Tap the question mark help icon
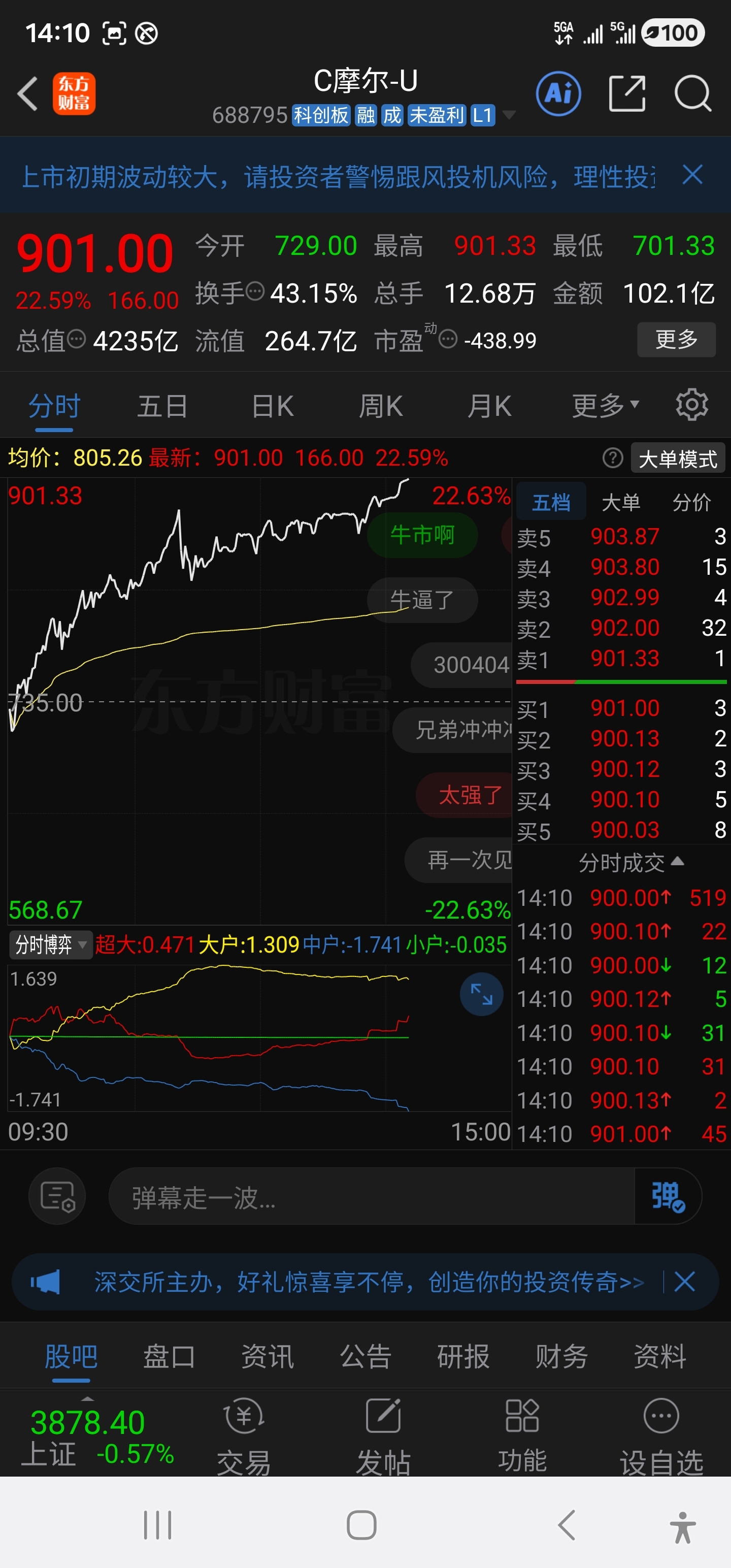 point(612,458)
